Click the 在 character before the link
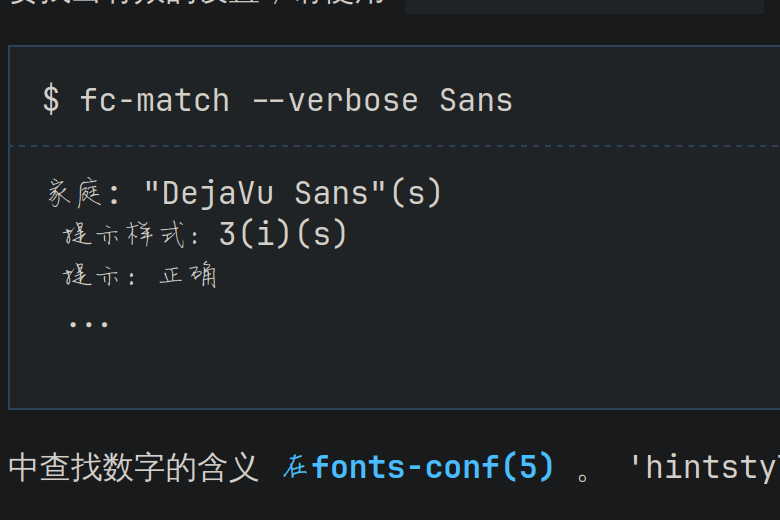This screenshot has width=780, height=520. click(295, 468)
